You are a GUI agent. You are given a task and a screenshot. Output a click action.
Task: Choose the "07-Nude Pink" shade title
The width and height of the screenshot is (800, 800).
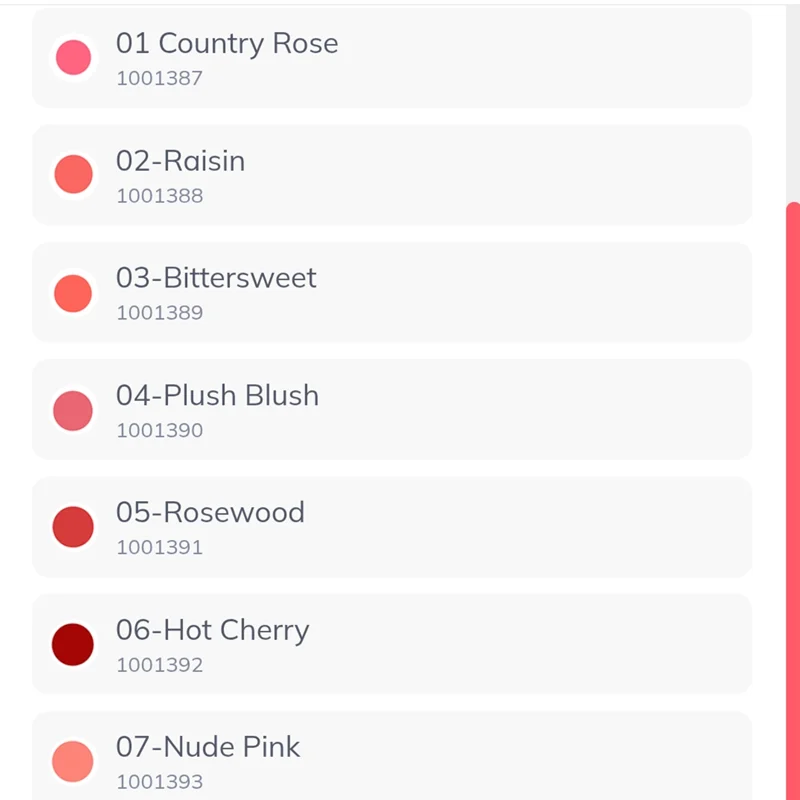tap(208, 747)
